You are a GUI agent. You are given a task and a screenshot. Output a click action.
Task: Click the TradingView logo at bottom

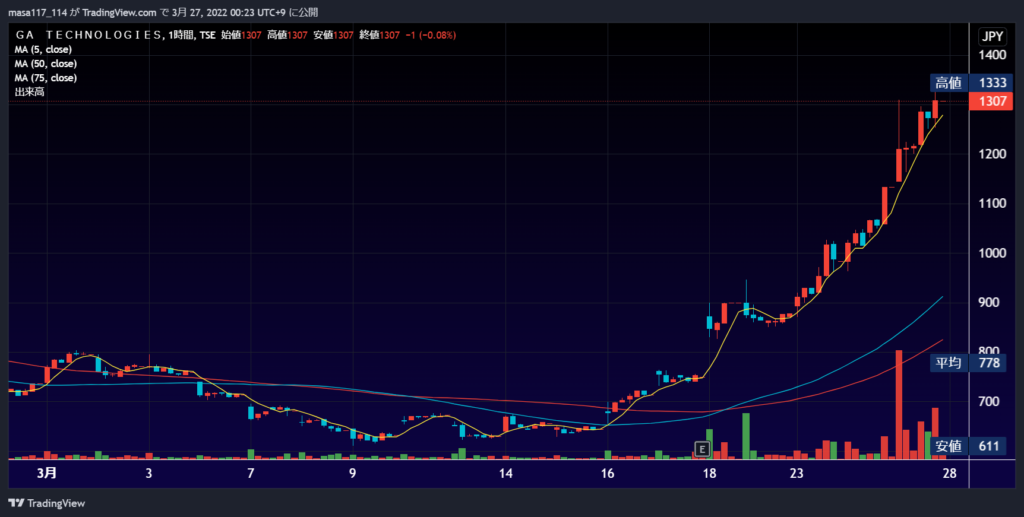46,503
